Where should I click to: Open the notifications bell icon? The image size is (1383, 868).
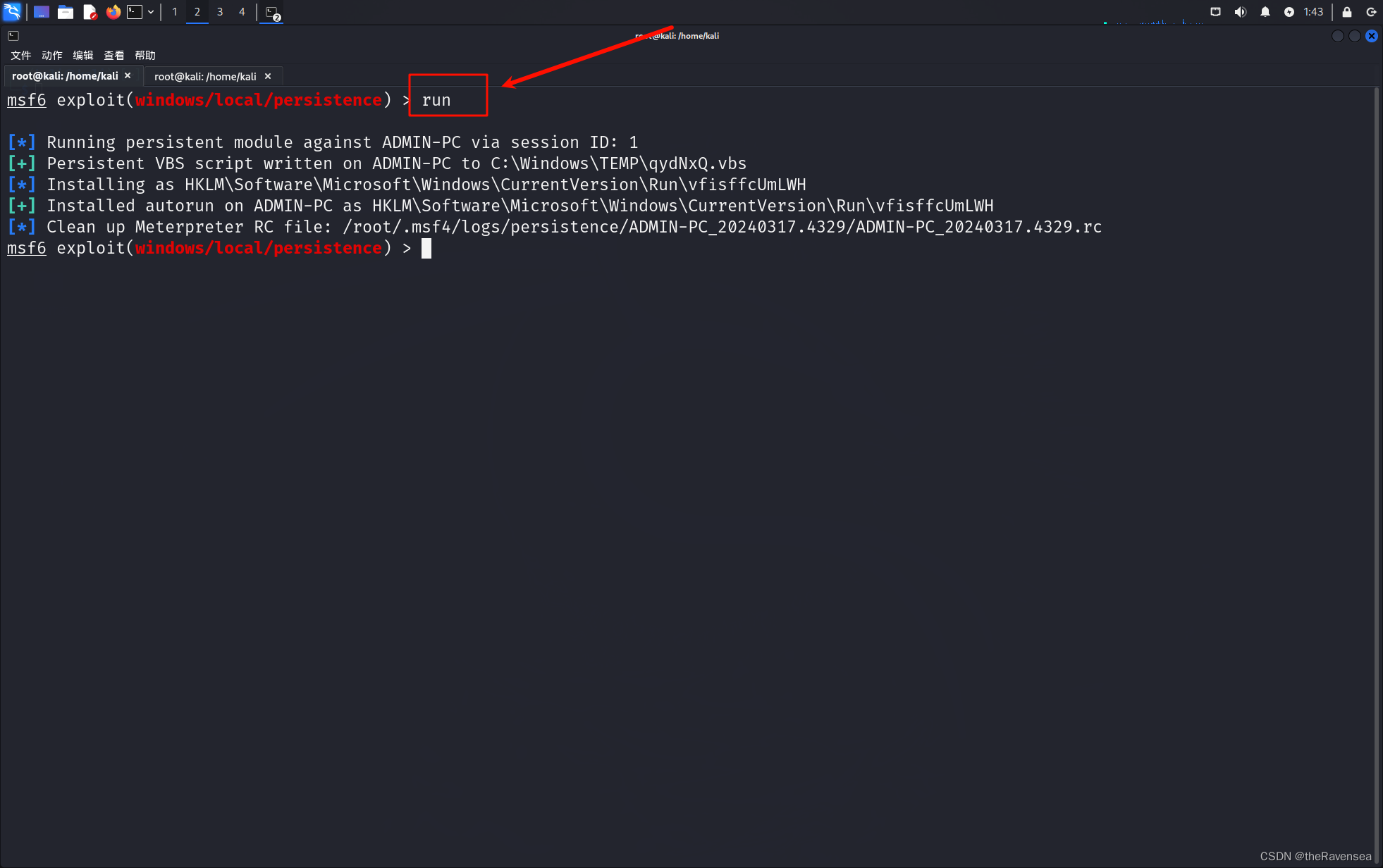pos(1265,12)
